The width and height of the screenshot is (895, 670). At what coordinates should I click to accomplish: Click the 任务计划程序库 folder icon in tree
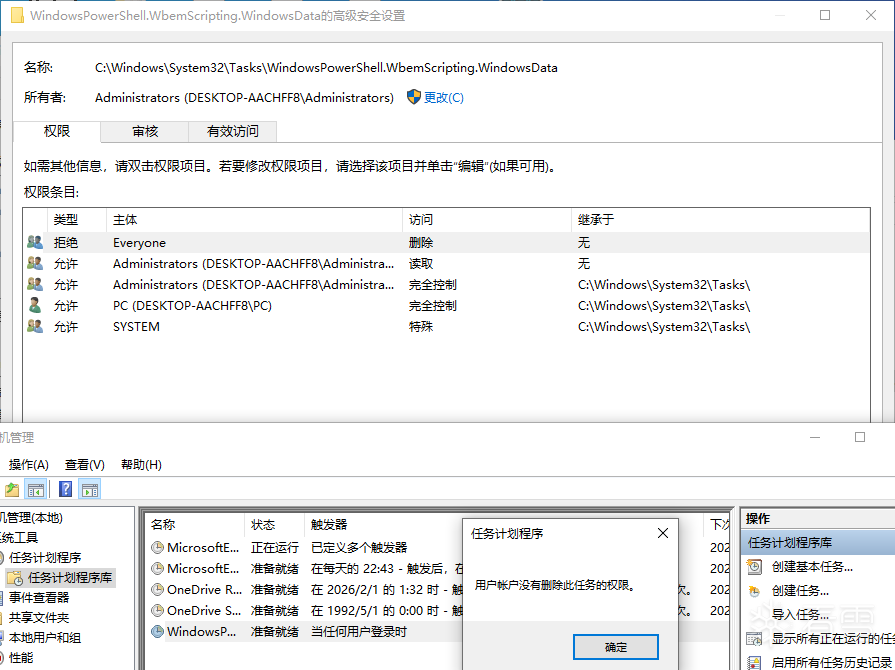click(x=15, y=578)
